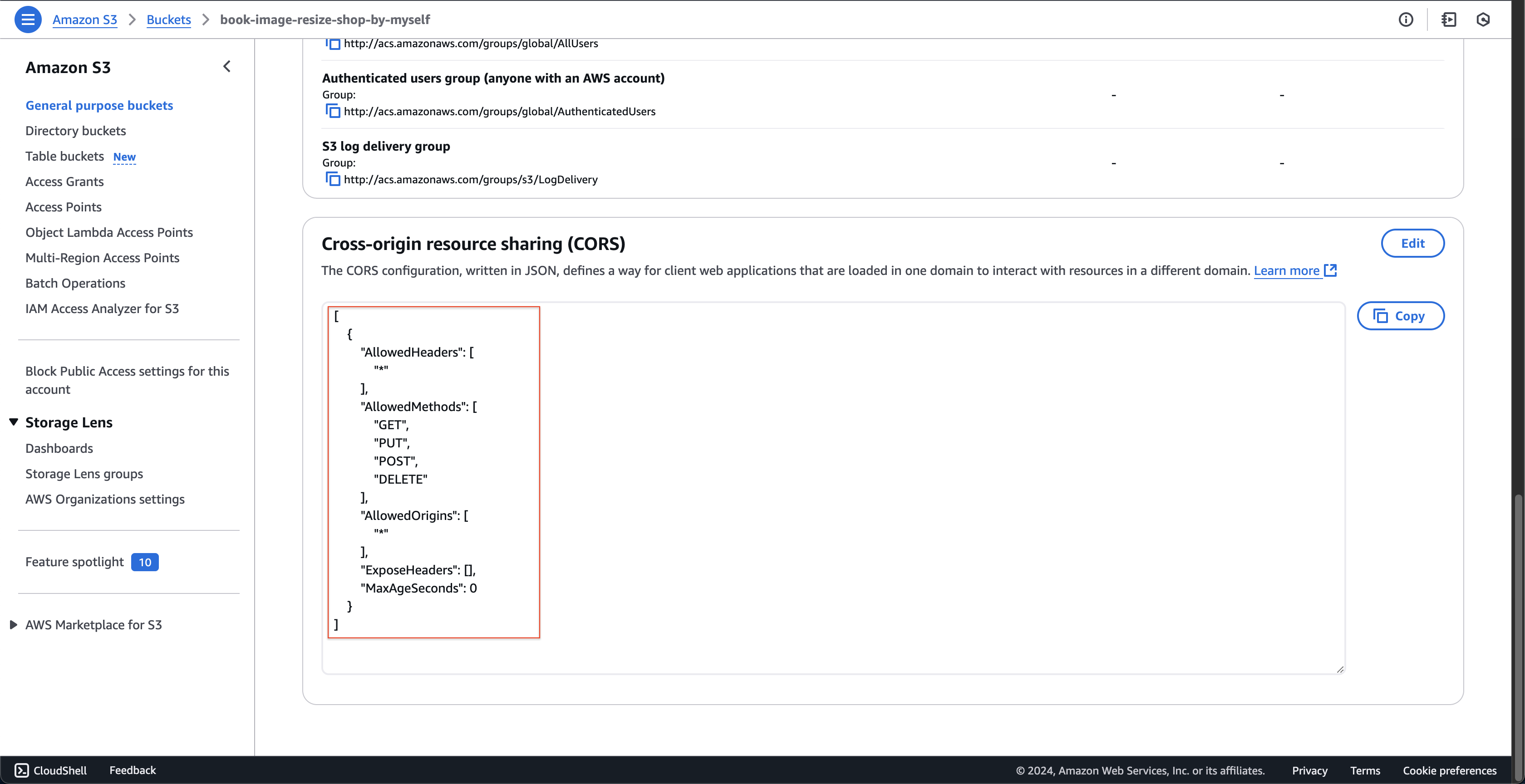Open AWS Organizations settings
This screenshot has height=784, width=1525.
(x=105, y=500)
